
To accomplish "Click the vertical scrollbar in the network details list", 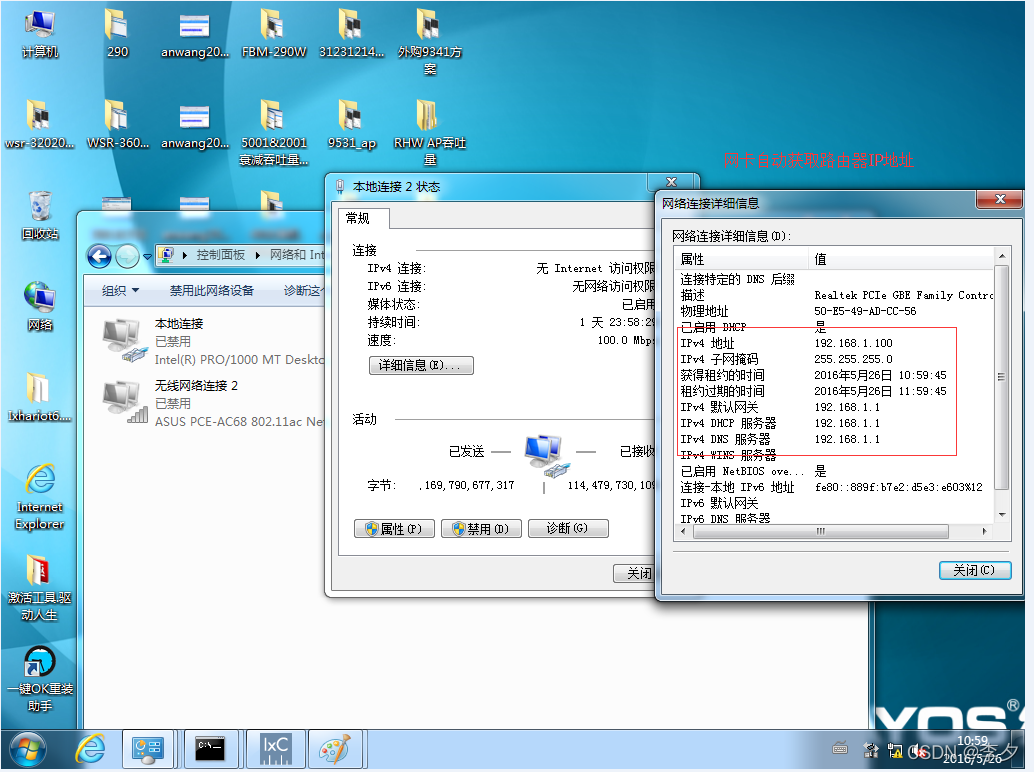I will tap(1002, 377).
